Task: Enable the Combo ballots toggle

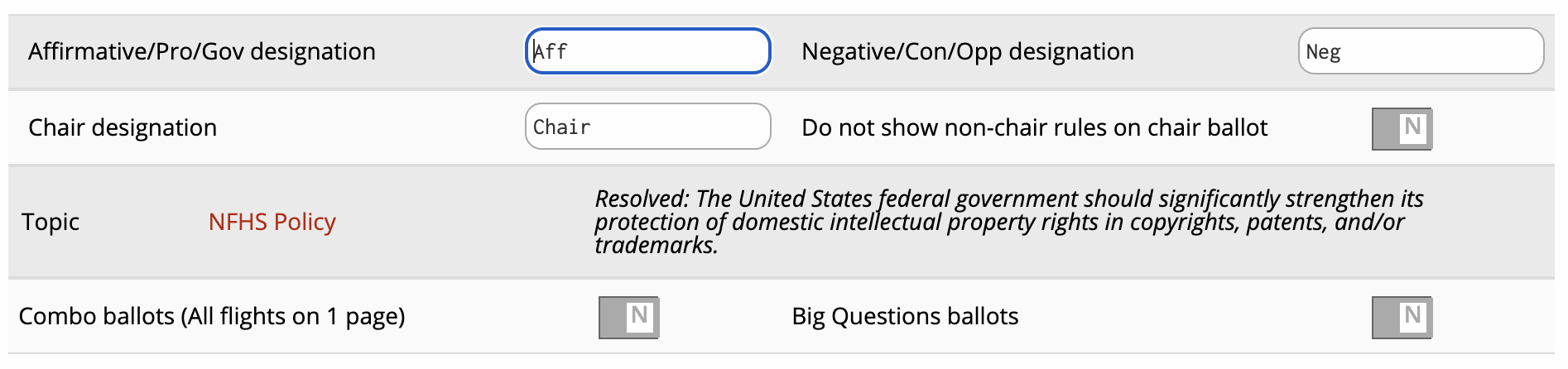Action: (628, 317)
